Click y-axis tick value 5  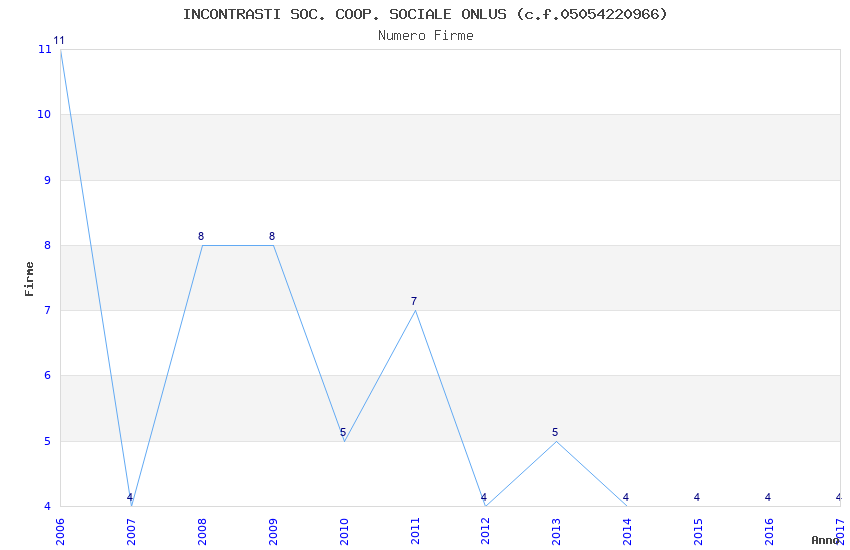coord(48,441)
